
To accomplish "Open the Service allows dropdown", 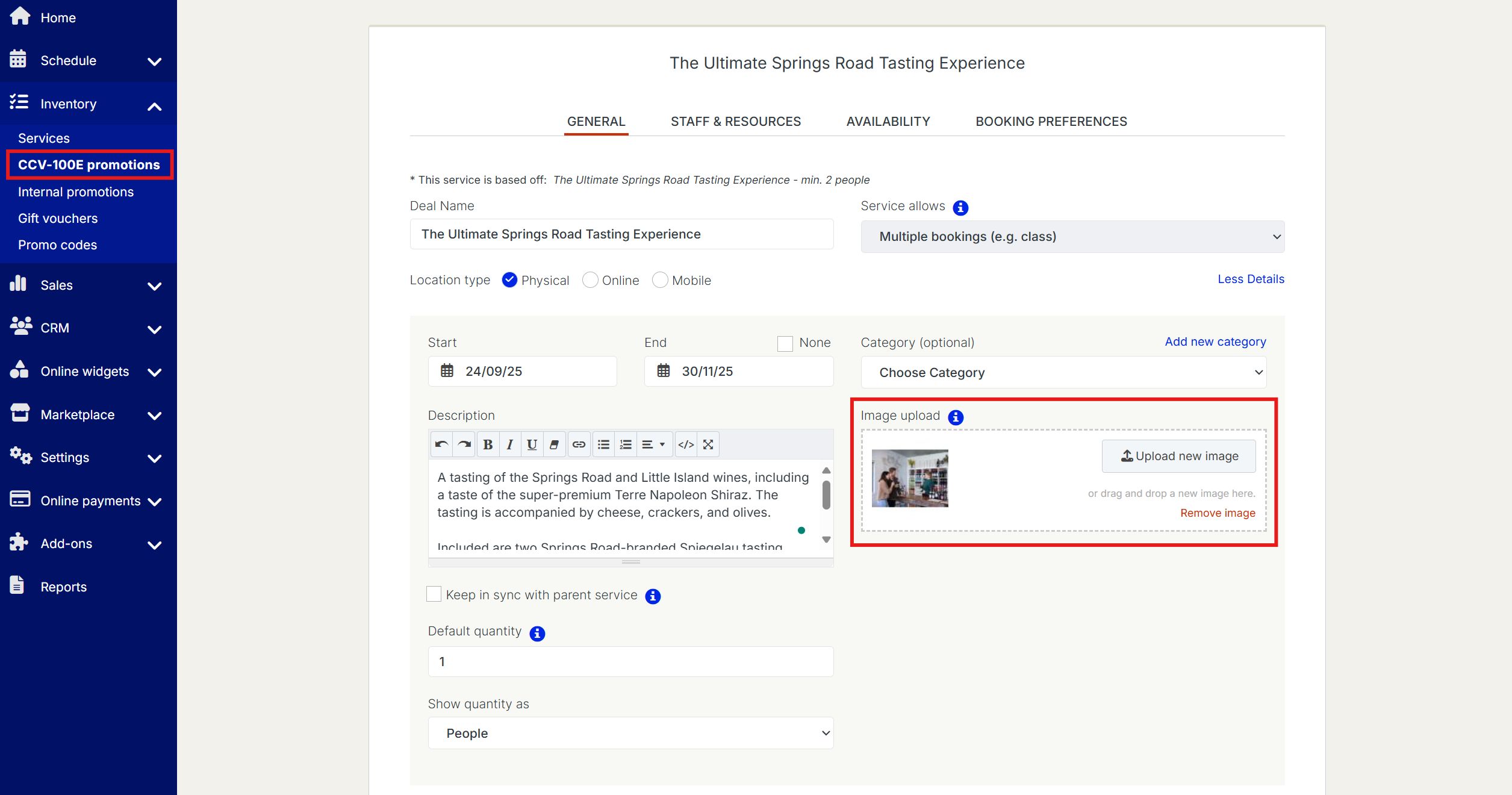I will (x=1072, y=237).
